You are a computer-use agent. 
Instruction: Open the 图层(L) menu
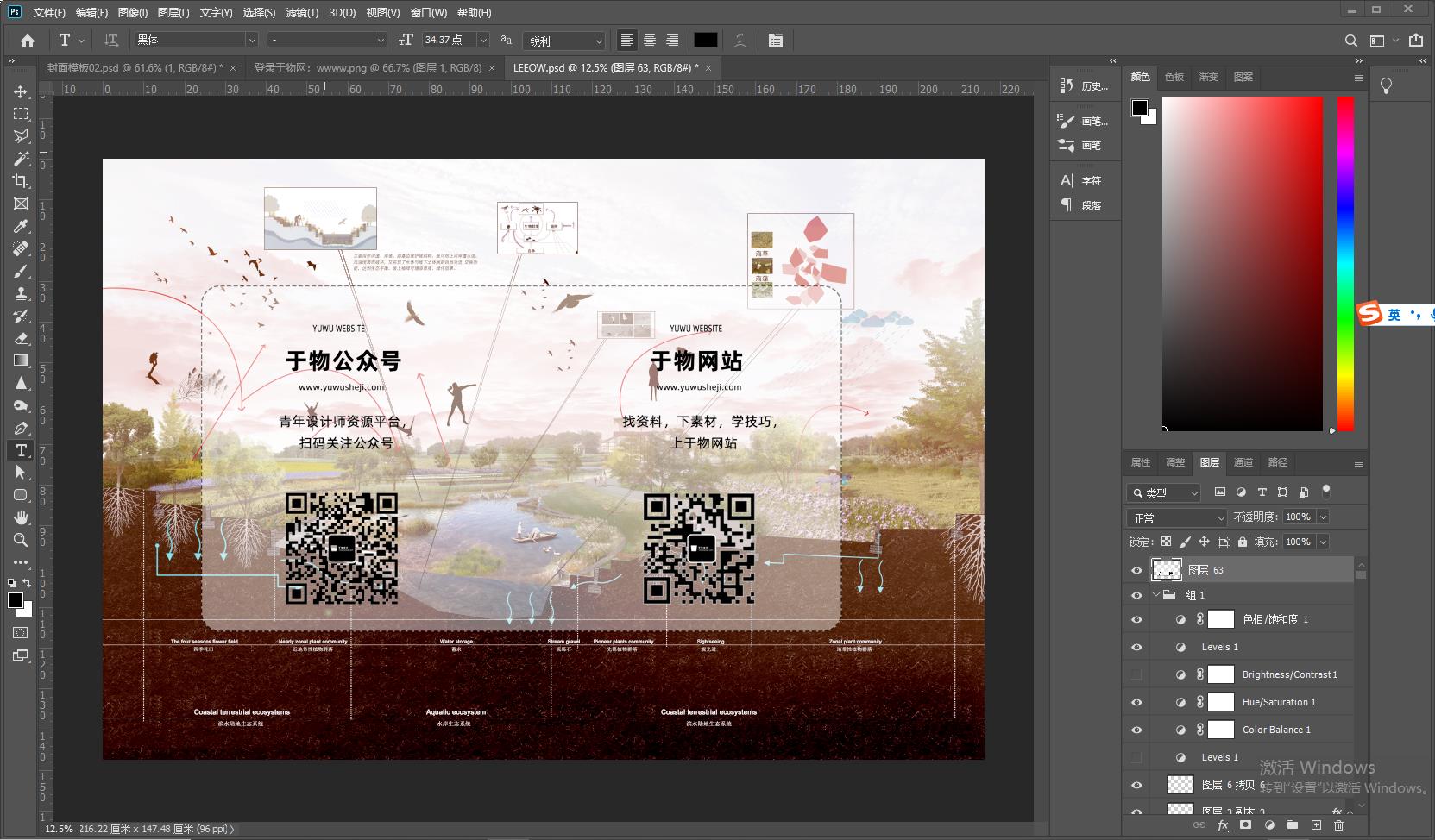coord(173,12)
